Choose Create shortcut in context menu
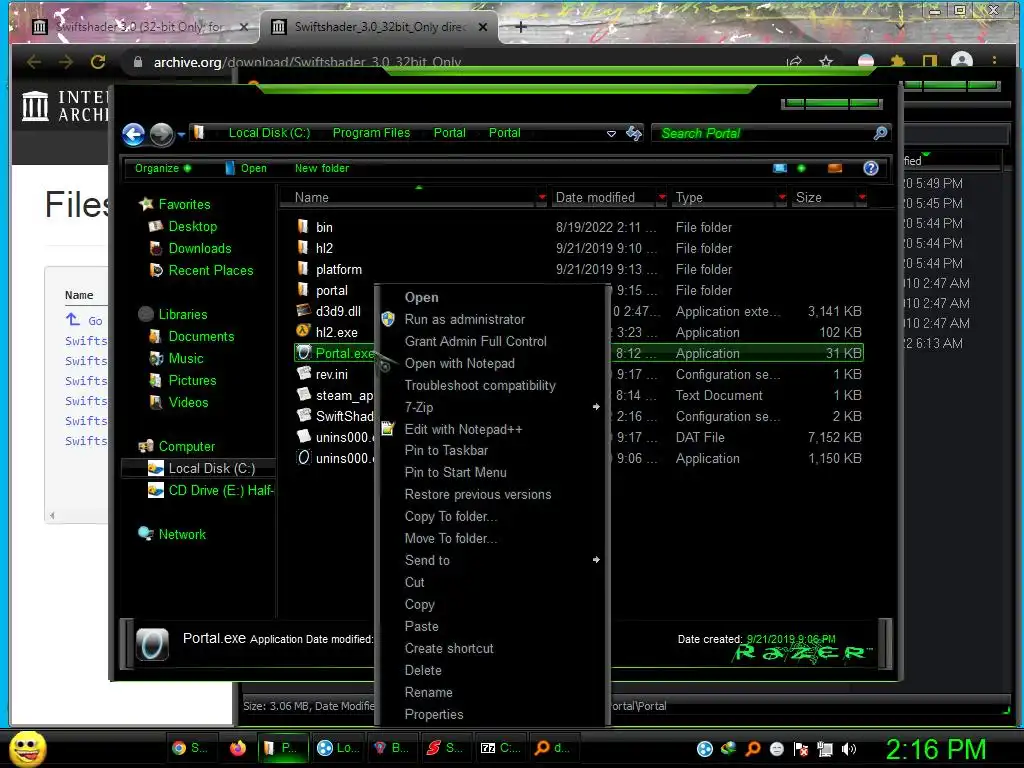The width and height of the screenshot is (1024, 768). [449, 648]
